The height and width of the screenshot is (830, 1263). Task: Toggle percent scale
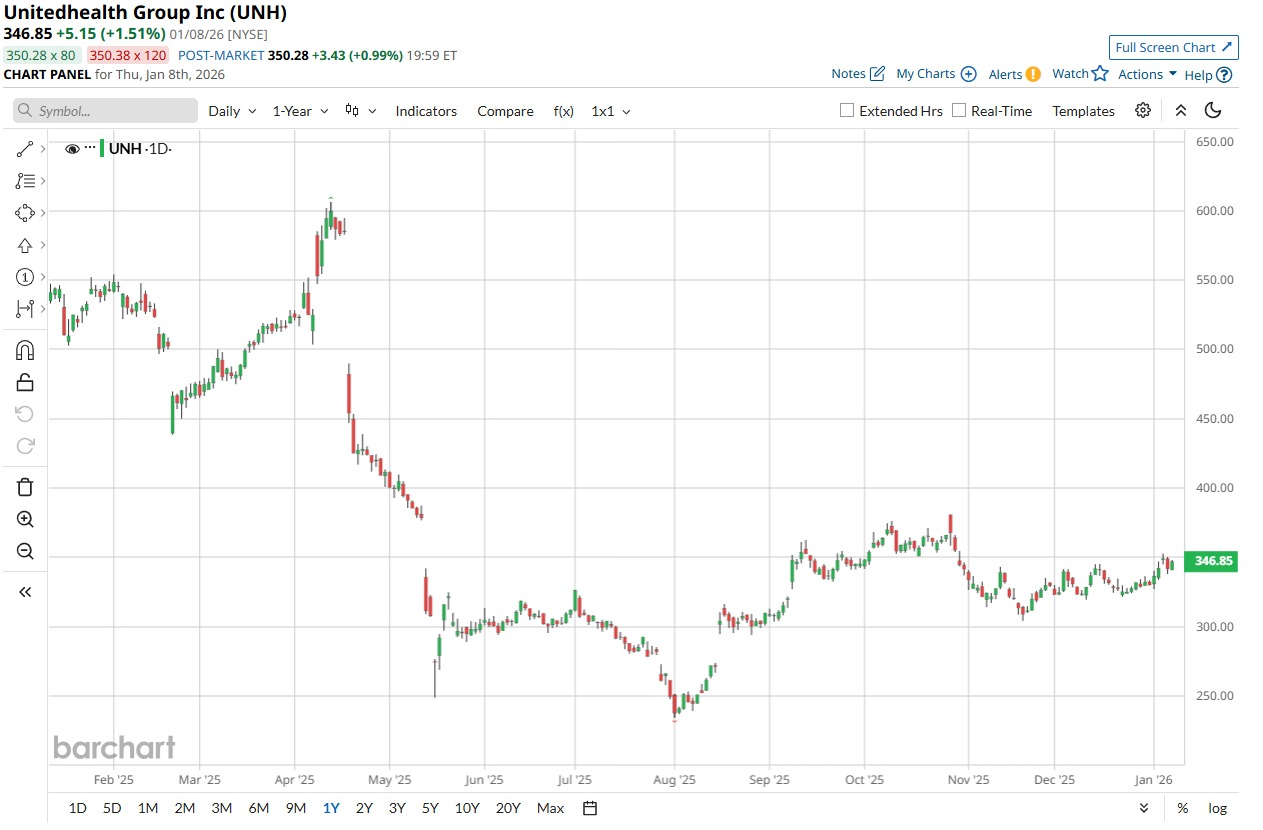[x=1182, y=808]
